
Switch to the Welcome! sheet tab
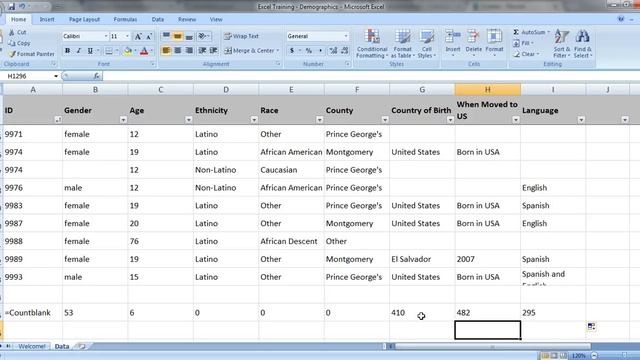(x=32, y=346)
